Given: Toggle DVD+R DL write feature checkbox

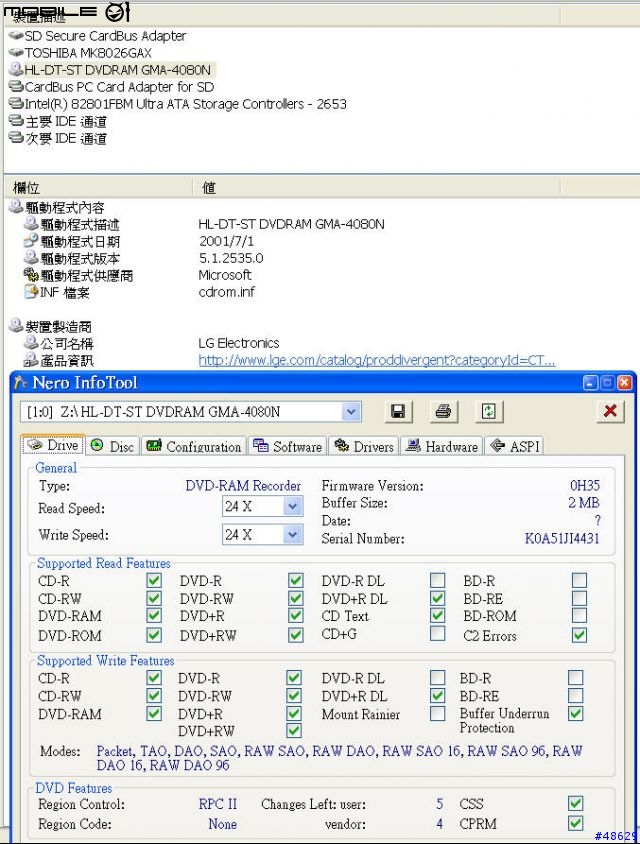Looking at the screenshot, I should tap(438, 695).
